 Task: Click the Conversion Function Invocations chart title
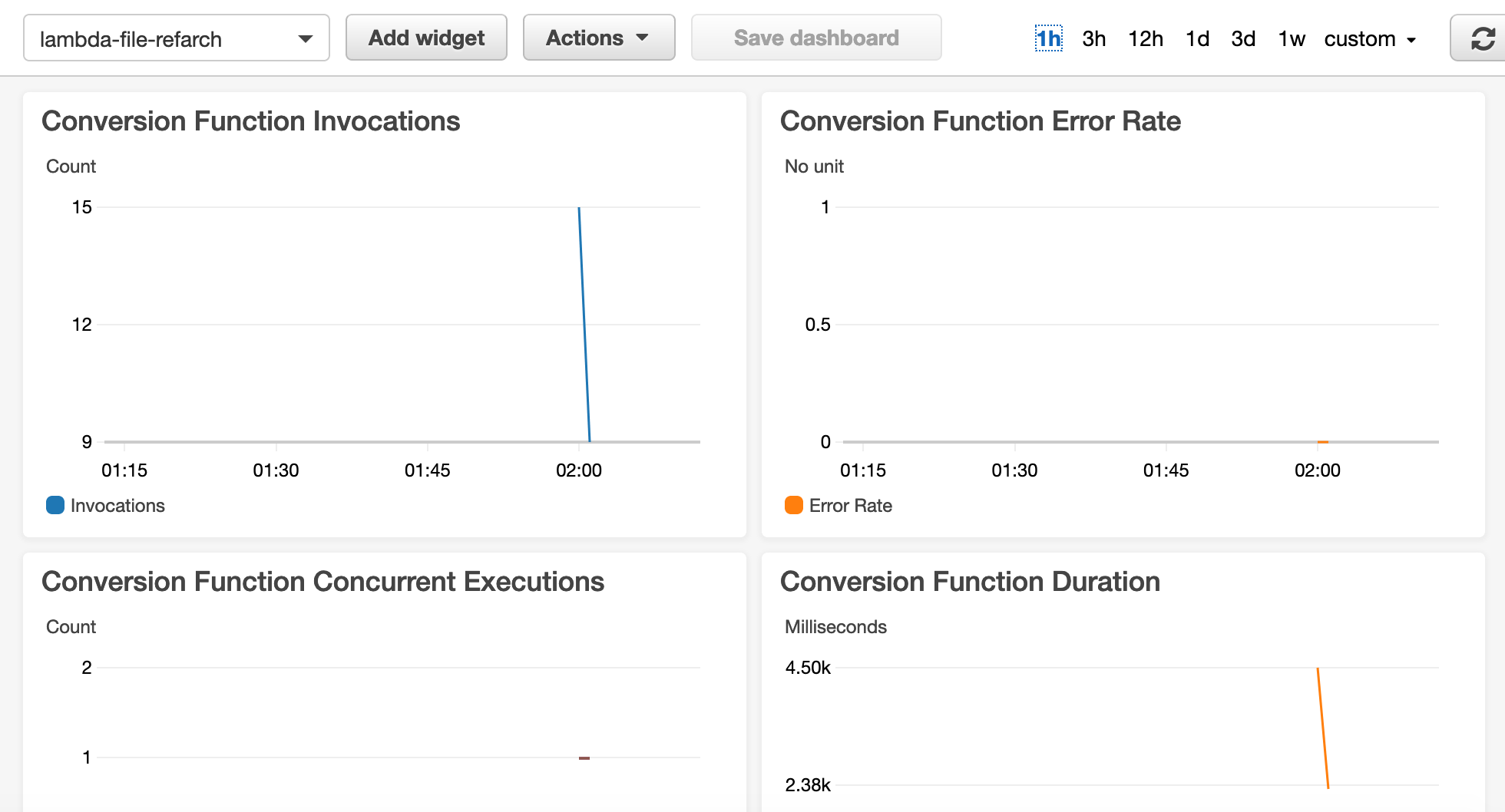[251, 120]
